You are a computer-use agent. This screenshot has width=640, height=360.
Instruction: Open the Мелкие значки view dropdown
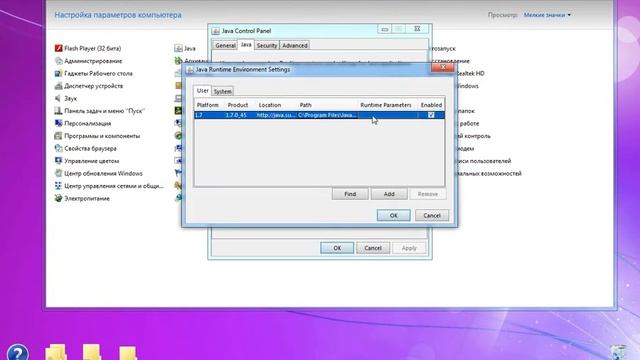pos(547,15)
